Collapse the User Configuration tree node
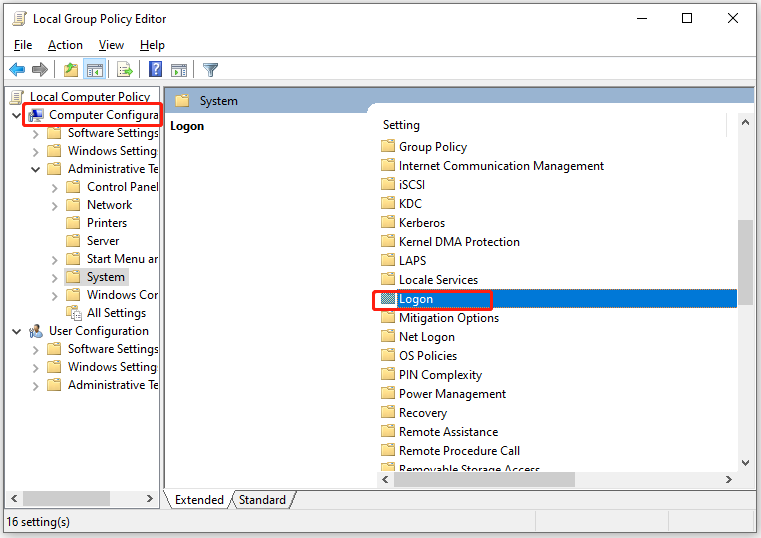Viewport: 761px width, 538px height. click(17, 331)
